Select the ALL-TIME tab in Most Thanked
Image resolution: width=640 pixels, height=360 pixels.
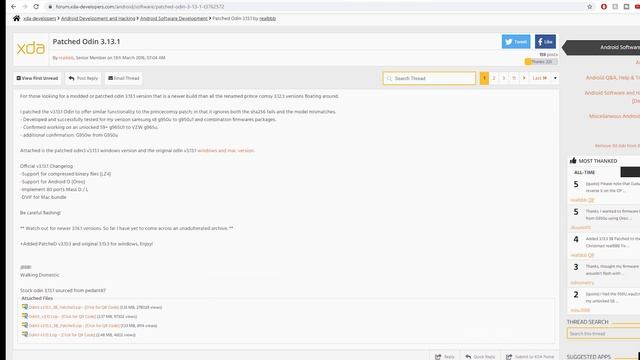584,173
